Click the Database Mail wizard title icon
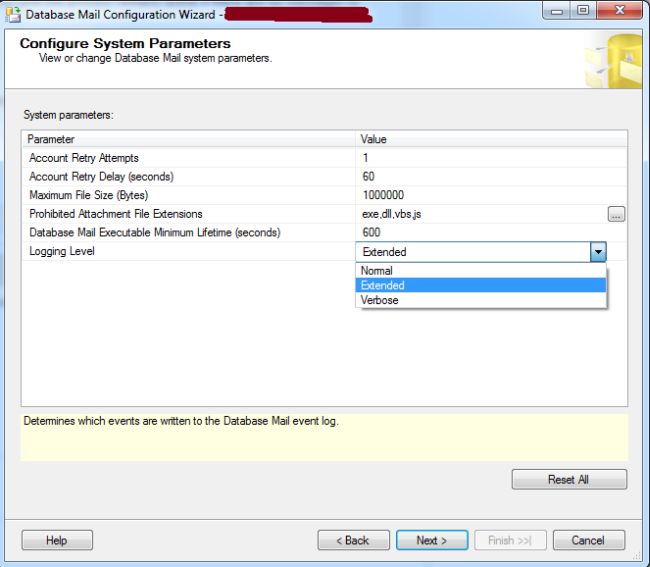The width and height of the screenshot is (650, 567). 13,15
